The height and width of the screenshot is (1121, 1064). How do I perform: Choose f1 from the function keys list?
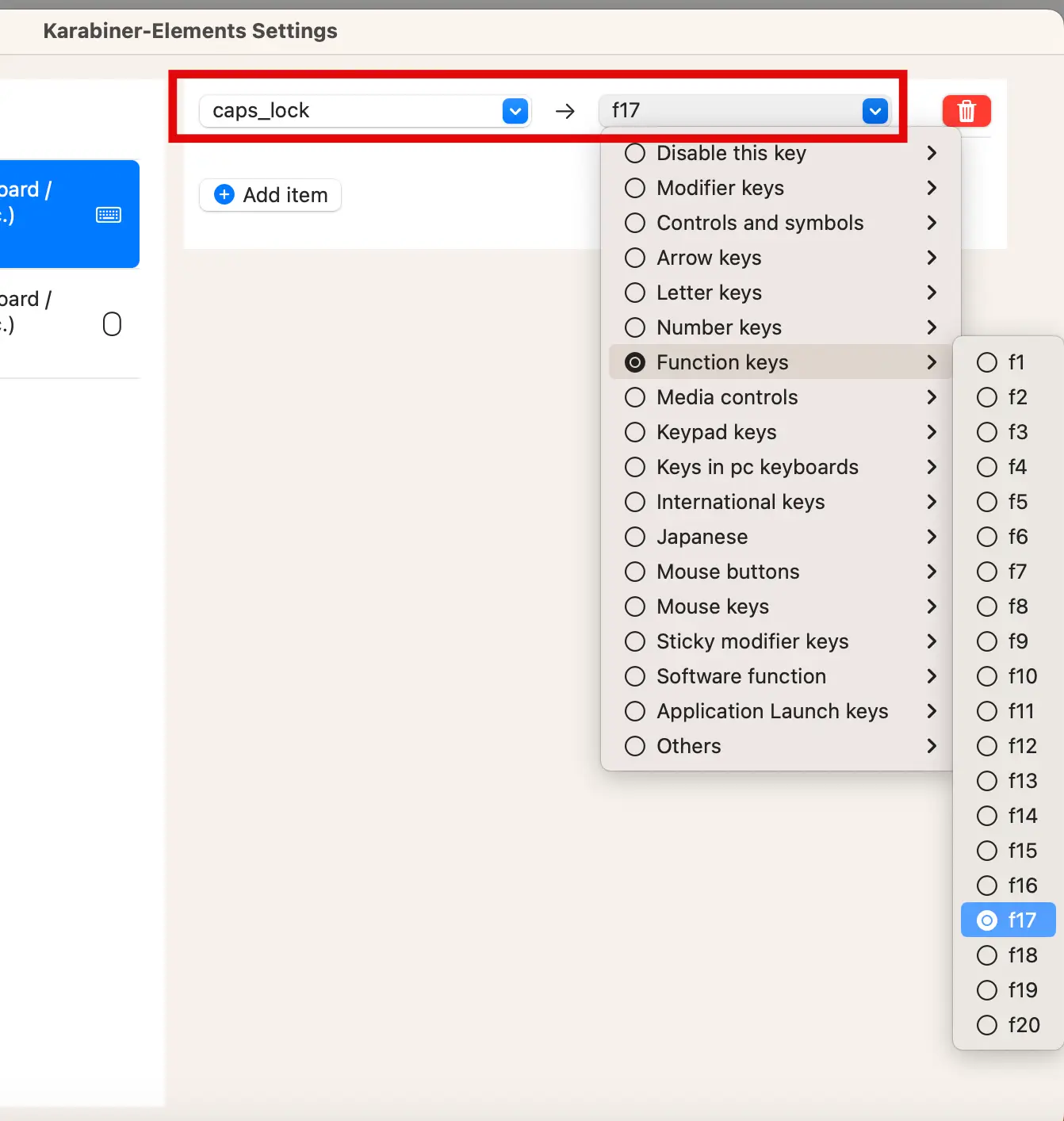point(1008,362)
